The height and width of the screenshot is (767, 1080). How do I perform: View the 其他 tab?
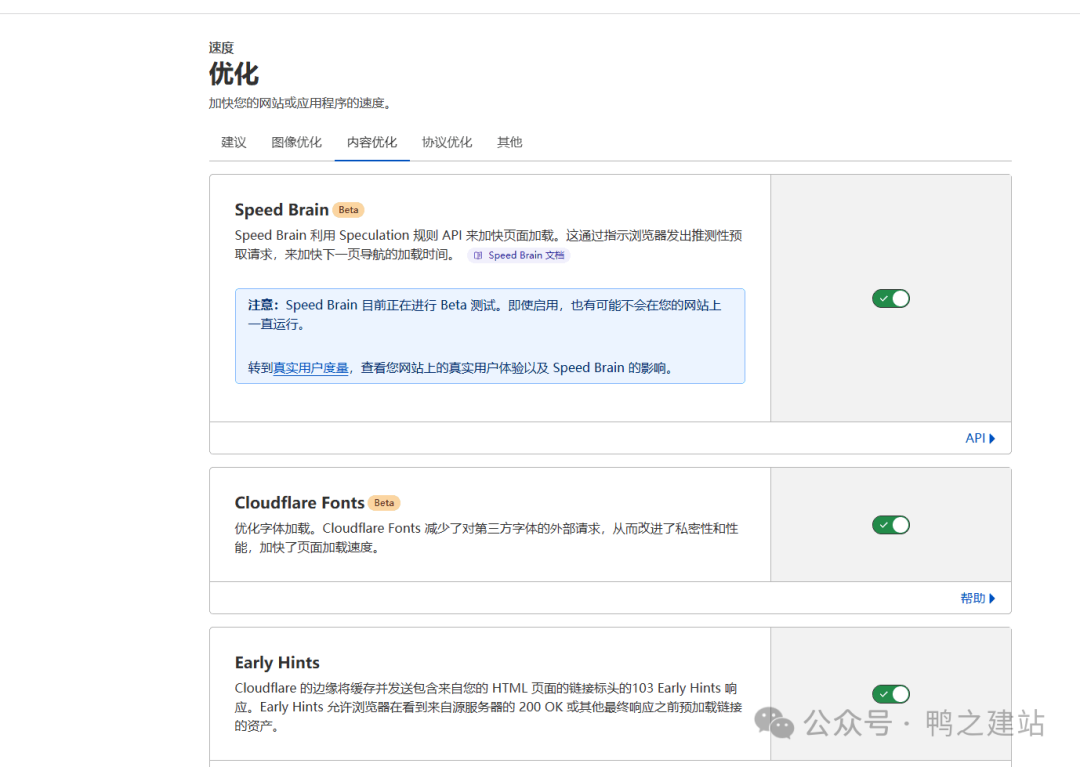click(509, 142)
